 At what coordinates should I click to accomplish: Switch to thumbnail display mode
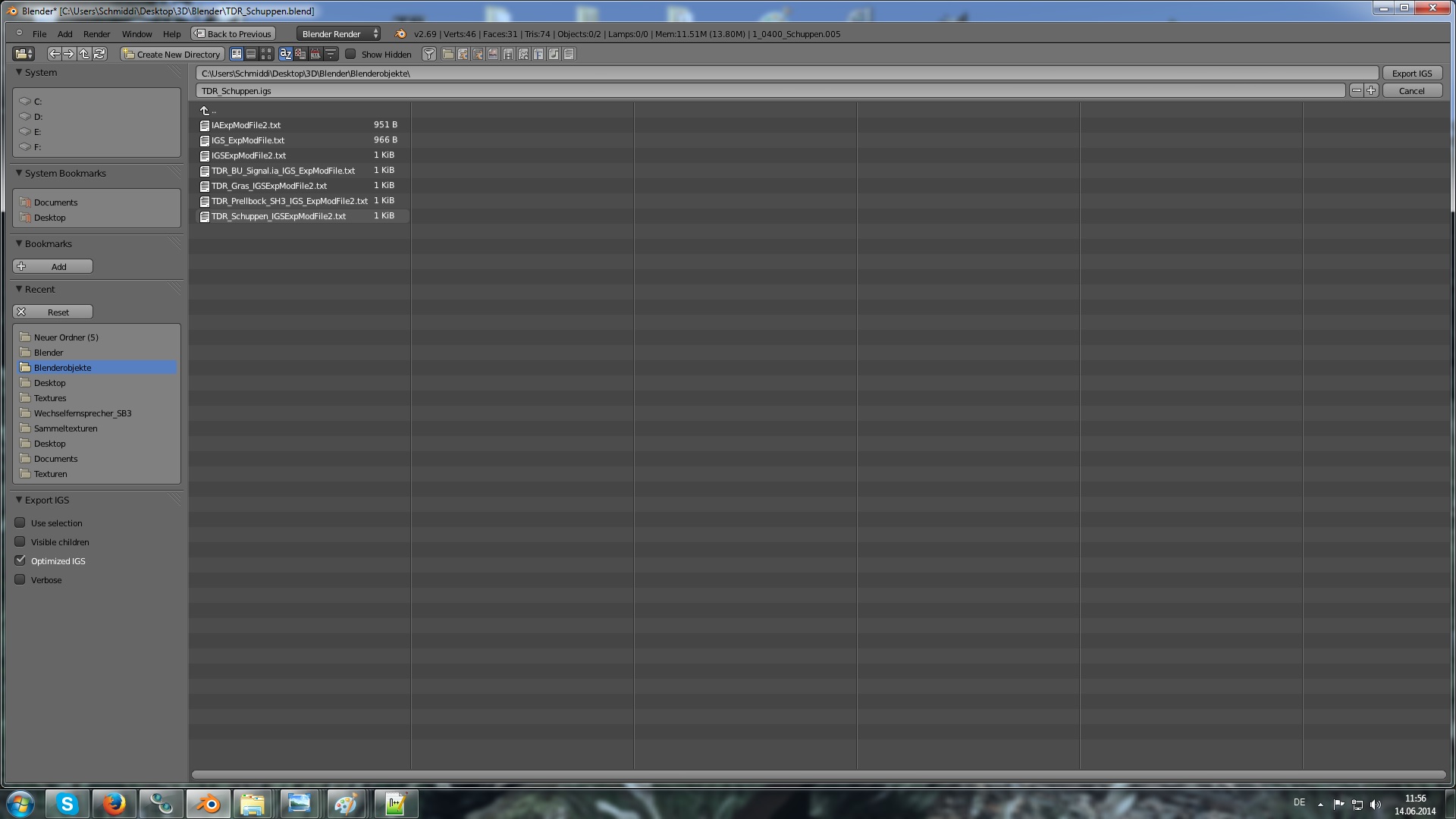point(266,54)
